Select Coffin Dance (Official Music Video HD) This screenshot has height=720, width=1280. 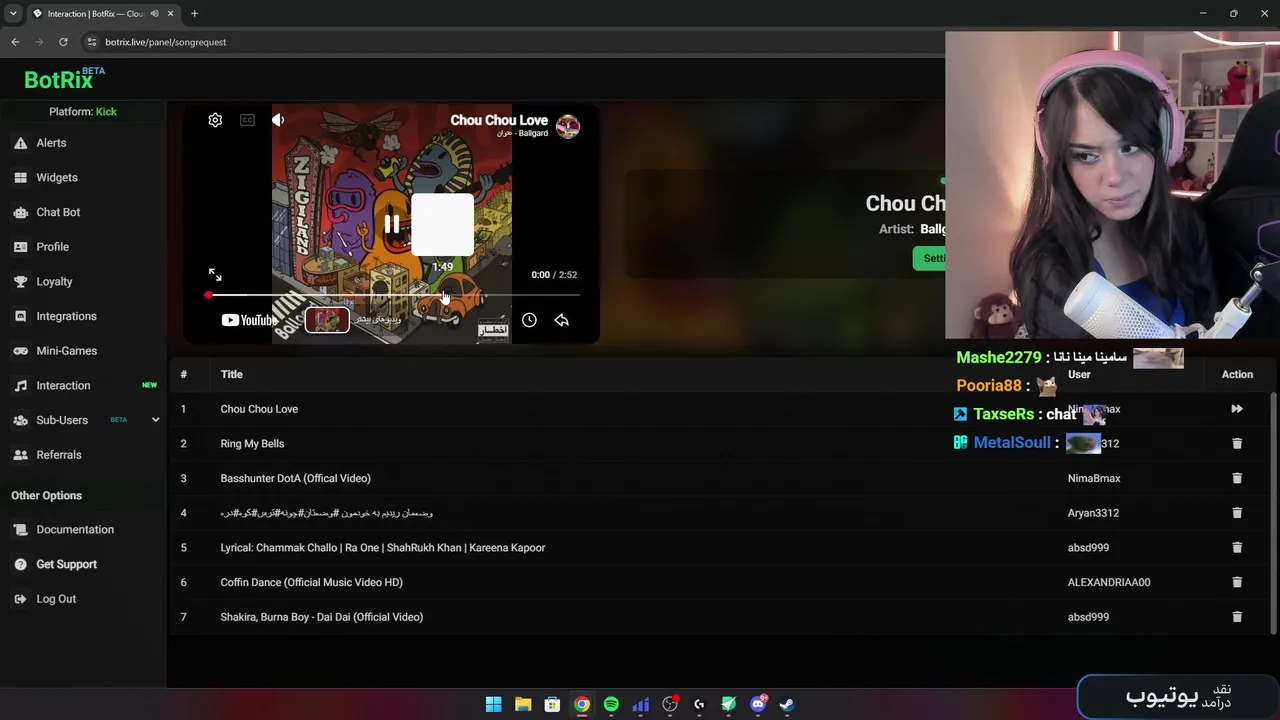tap(311, 582)
